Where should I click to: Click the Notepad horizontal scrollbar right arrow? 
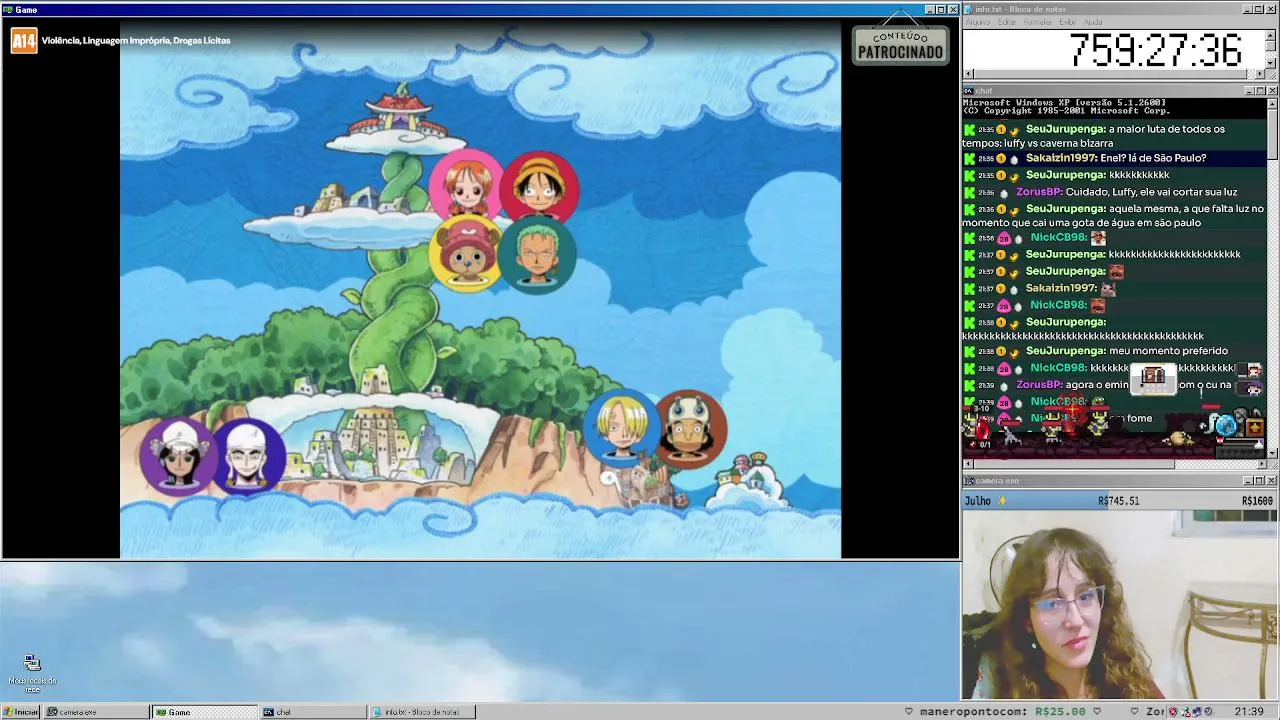coord(1260,74)
